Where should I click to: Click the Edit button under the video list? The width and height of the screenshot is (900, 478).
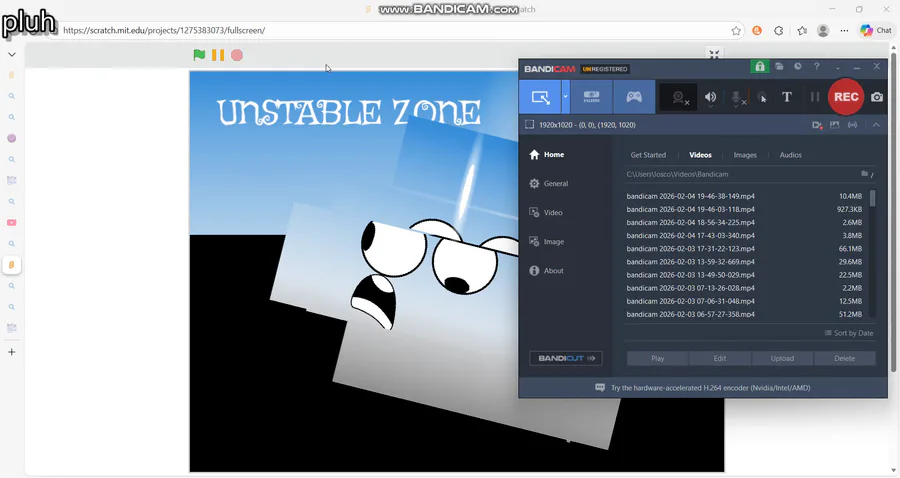coord(720,359)
